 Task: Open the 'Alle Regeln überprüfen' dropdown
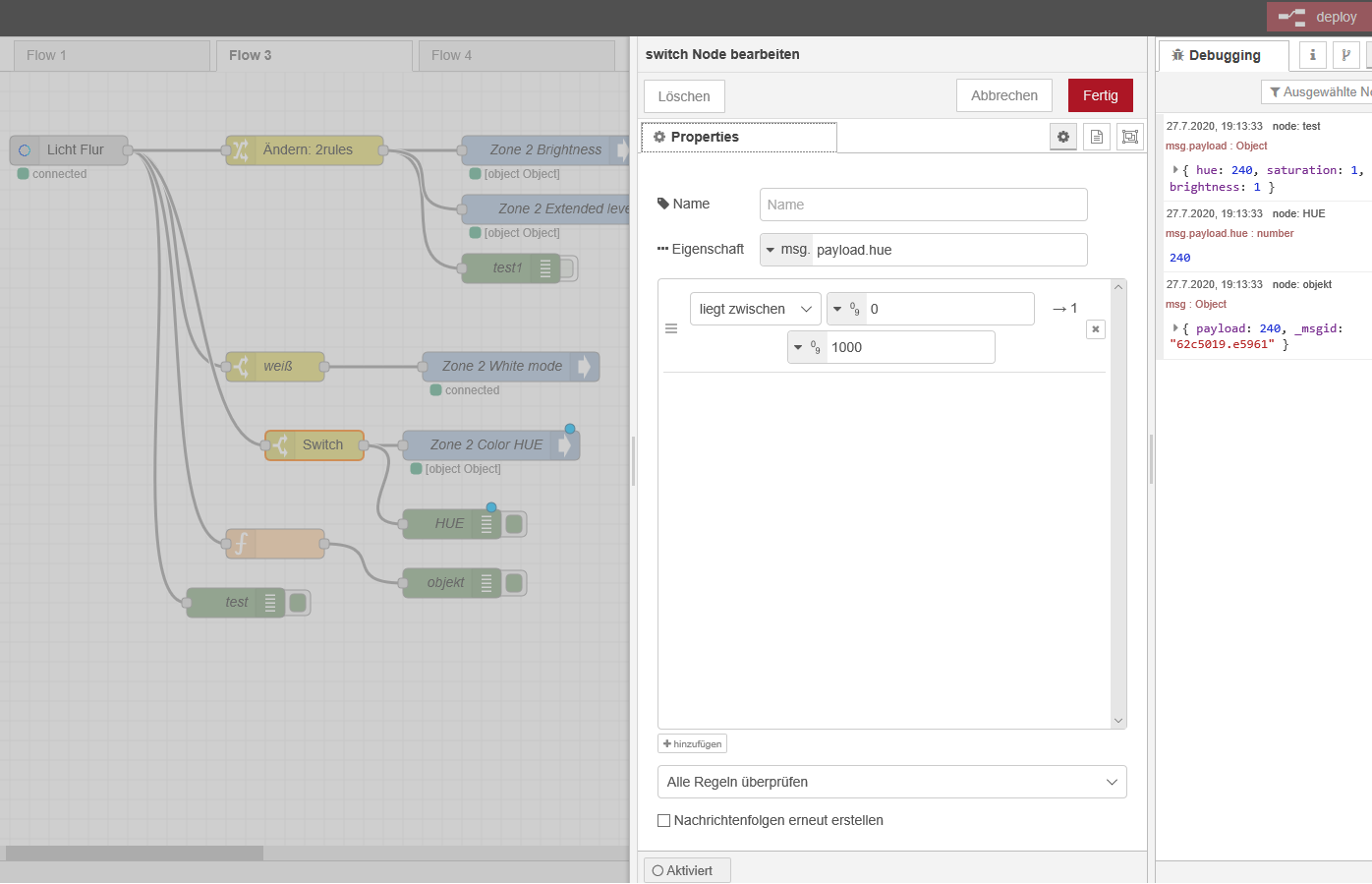891,782
